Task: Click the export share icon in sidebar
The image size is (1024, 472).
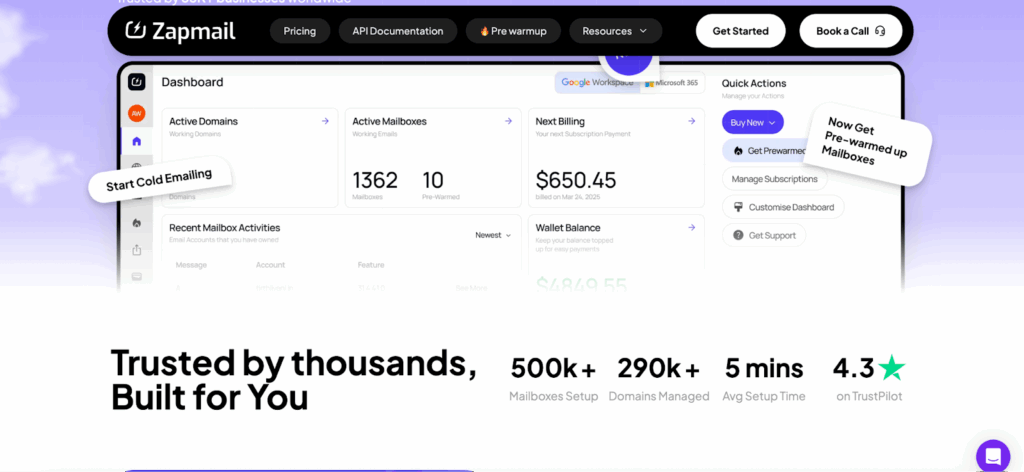Action: coord(136,249)
